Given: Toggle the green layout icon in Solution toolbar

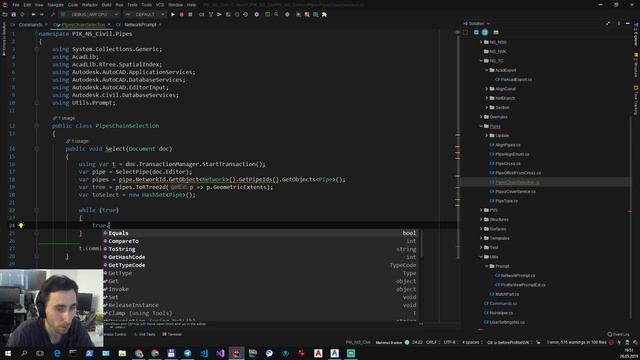Looking at the screenshot, I should coord(496,32).
